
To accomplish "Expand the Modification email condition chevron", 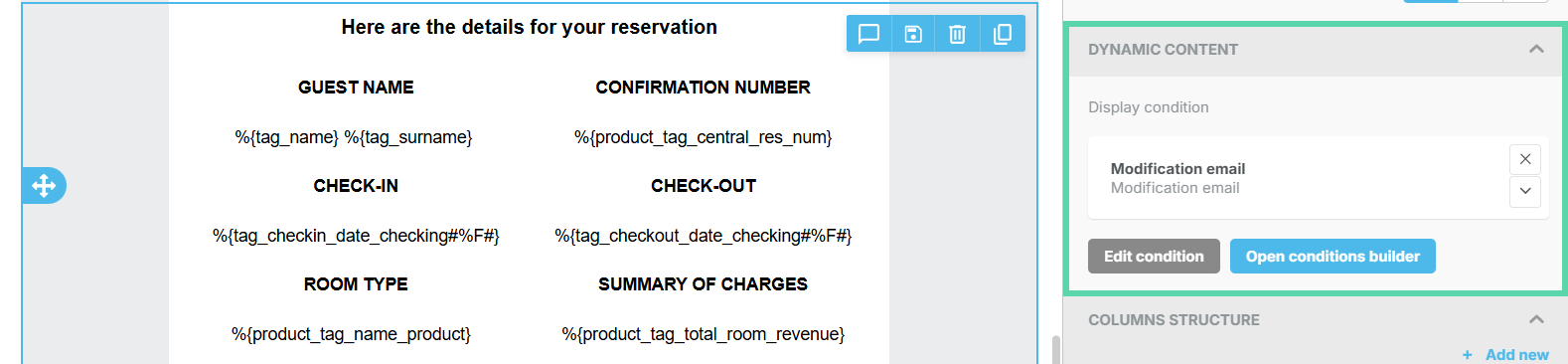I will point(1525,191).
